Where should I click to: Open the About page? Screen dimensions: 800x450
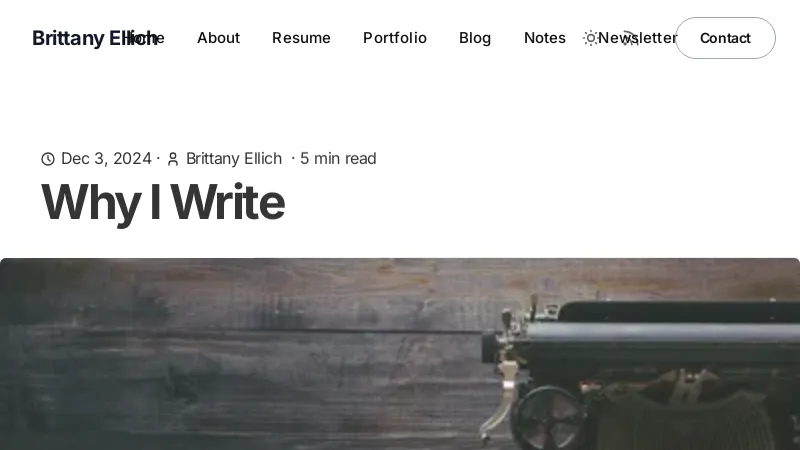point(218,38)
